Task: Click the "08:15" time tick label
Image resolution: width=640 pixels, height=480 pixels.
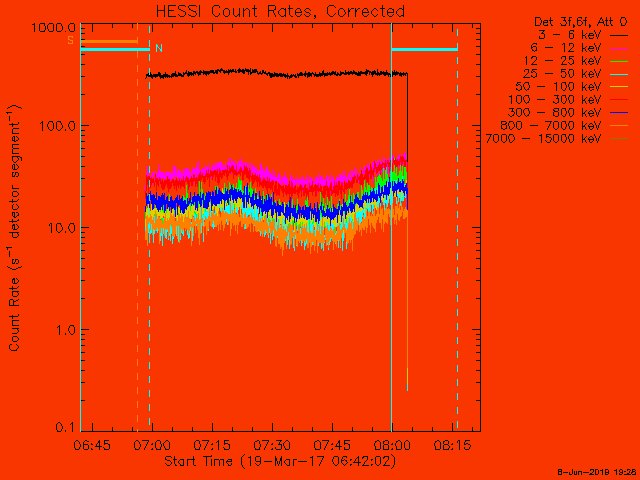Action: (x=453, y=445)
